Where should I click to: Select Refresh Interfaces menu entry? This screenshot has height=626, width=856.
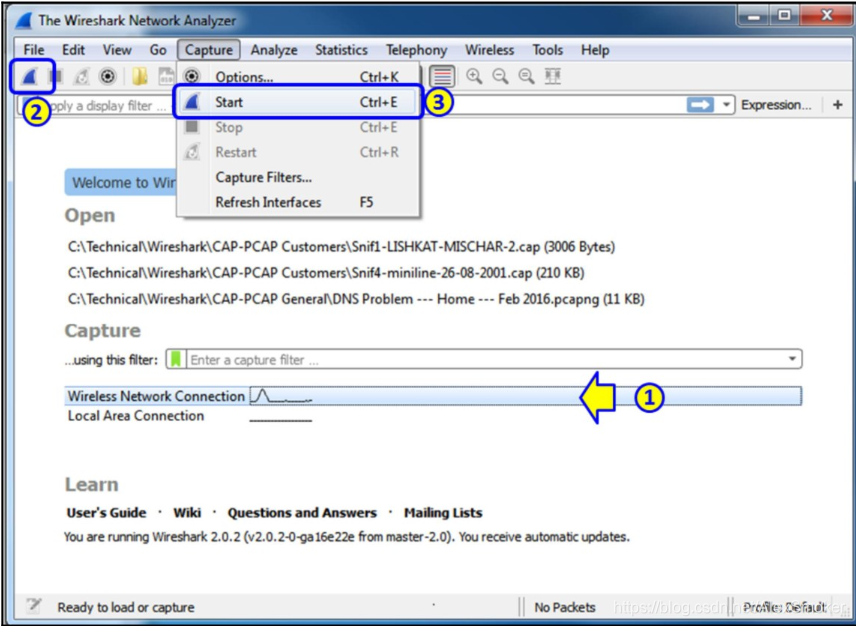pos(298,202)
